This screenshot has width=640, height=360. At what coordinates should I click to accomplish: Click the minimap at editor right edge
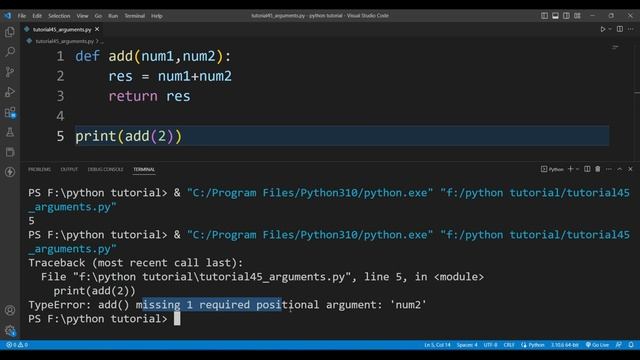point(615,48)
